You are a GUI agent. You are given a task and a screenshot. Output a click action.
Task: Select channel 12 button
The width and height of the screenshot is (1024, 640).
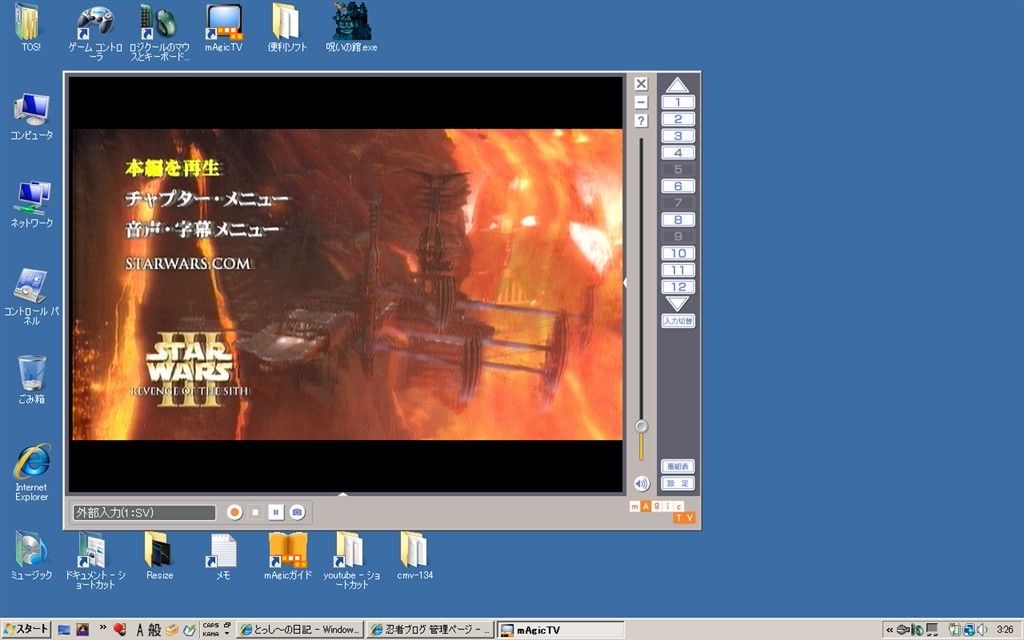coord(678,287)
